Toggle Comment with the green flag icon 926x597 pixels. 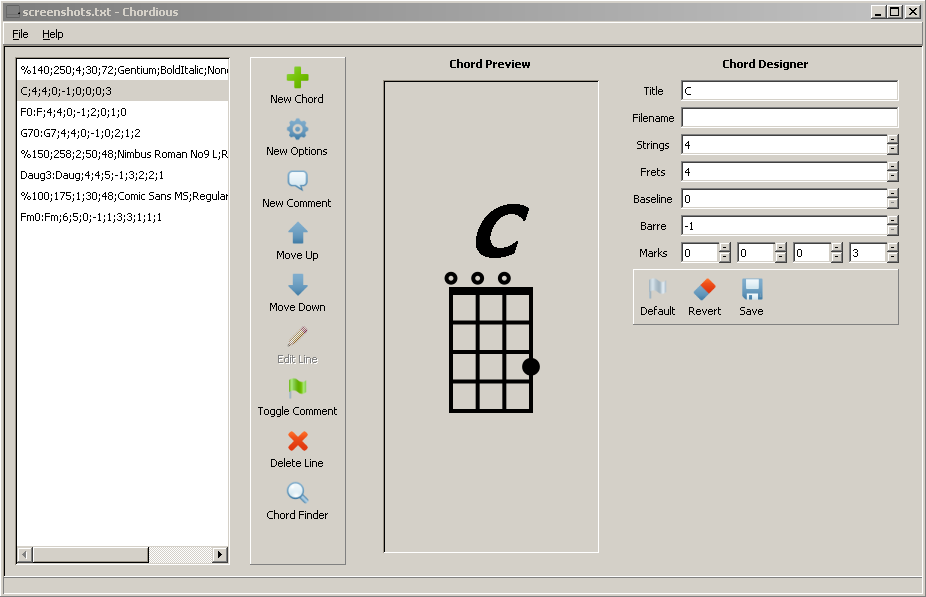(x=297, y=390)
